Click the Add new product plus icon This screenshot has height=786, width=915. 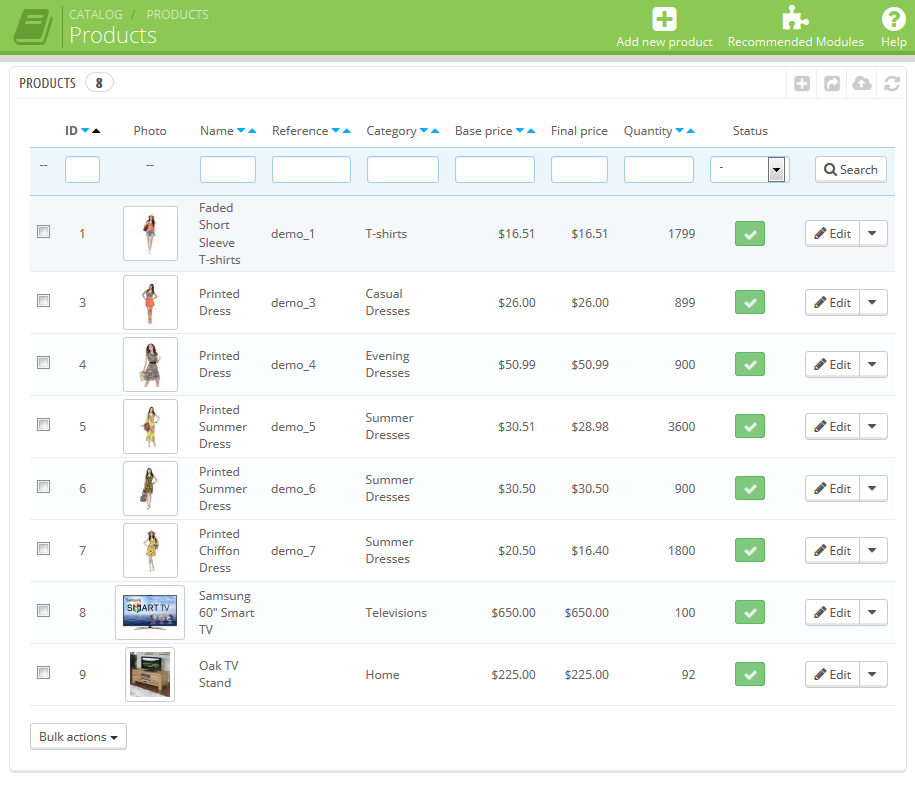(664, 19)
